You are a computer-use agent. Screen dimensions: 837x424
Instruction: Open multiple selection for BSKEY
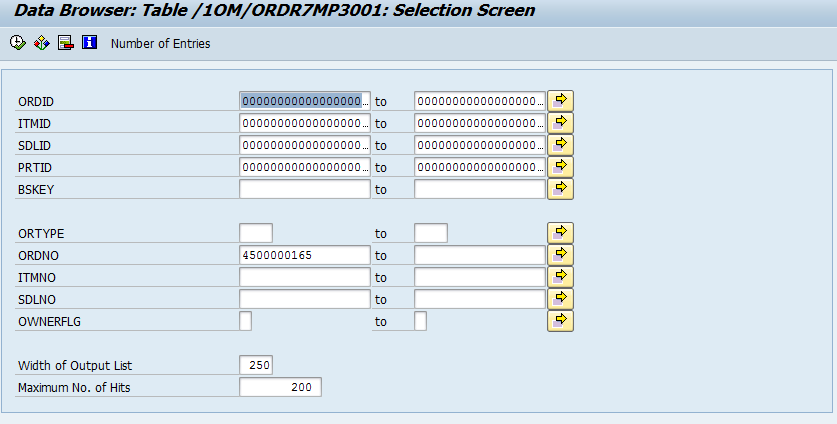(x=560, y=189)
